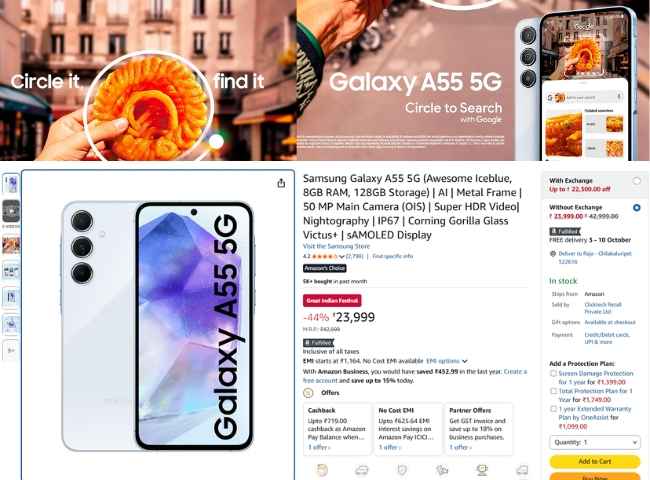The width and height of the screenshot is (650, 480).
Task: Open the Visit the Samsung Store link
Action: click(x=336, y=246)
